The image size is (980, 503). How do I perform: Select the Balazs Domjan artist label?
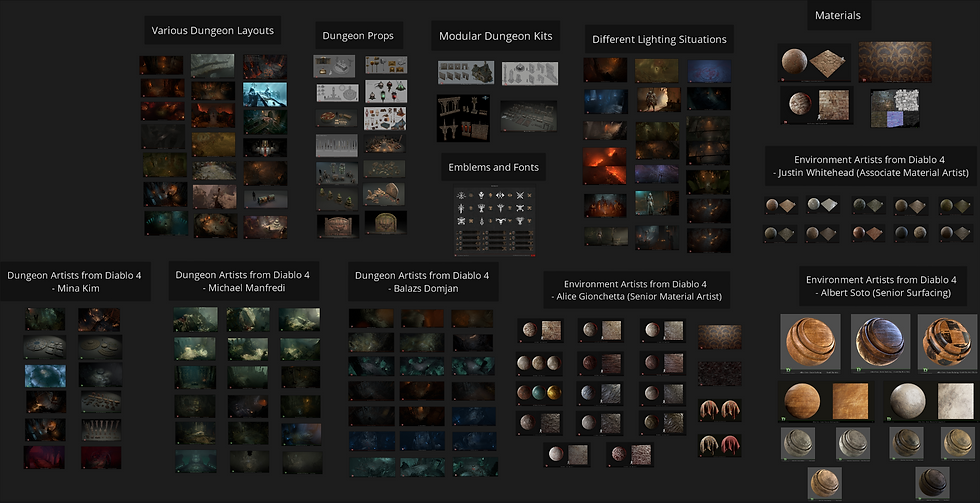pyautogui.click(x=422, y=282)
